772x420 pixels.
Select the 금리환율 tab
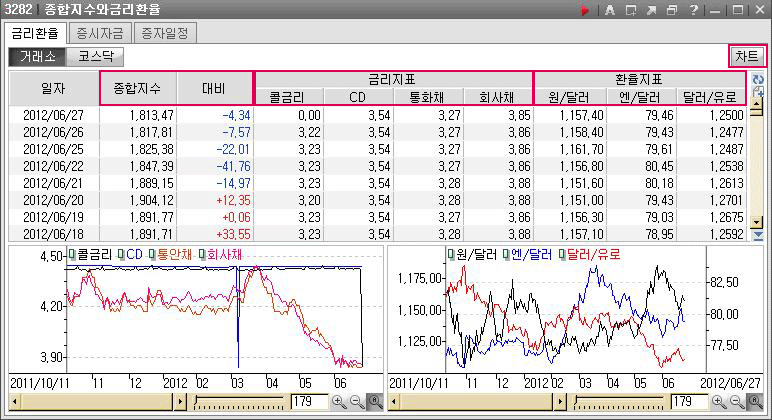pos(35,33)
